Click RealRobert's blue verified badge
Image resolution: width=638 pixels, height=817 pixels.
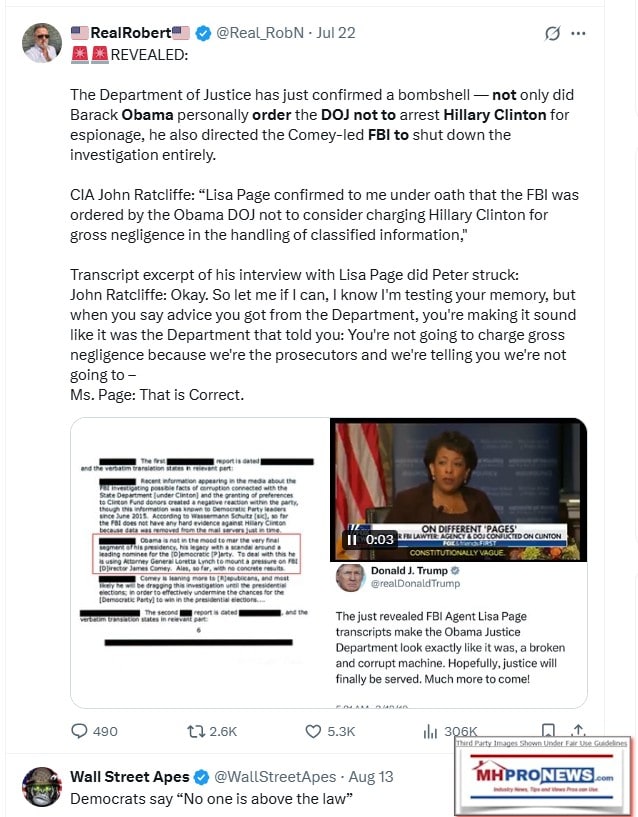[x=203, y=33]
